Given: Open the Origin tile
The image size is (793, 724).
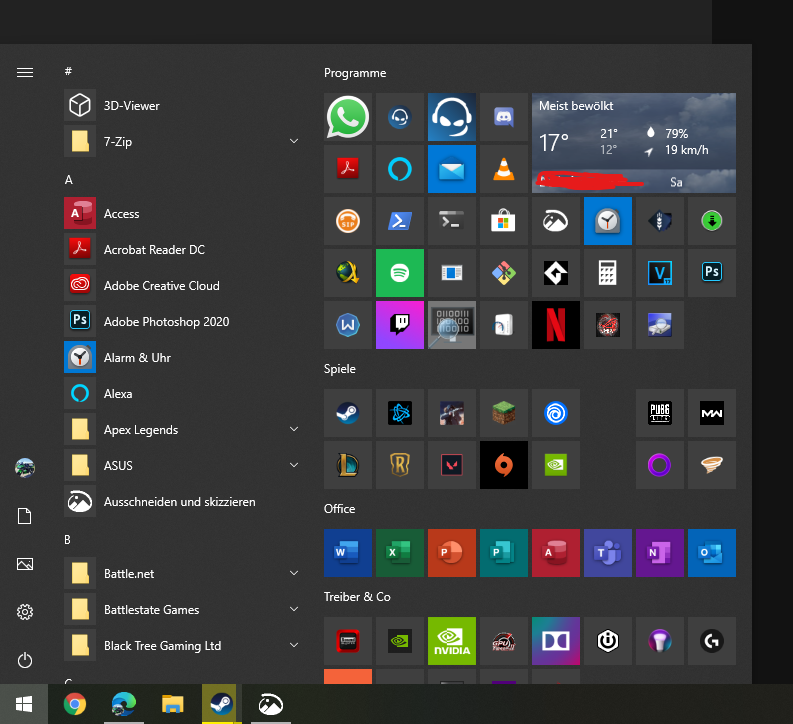Looking at the screenshot, I should (x=504, y=465).
